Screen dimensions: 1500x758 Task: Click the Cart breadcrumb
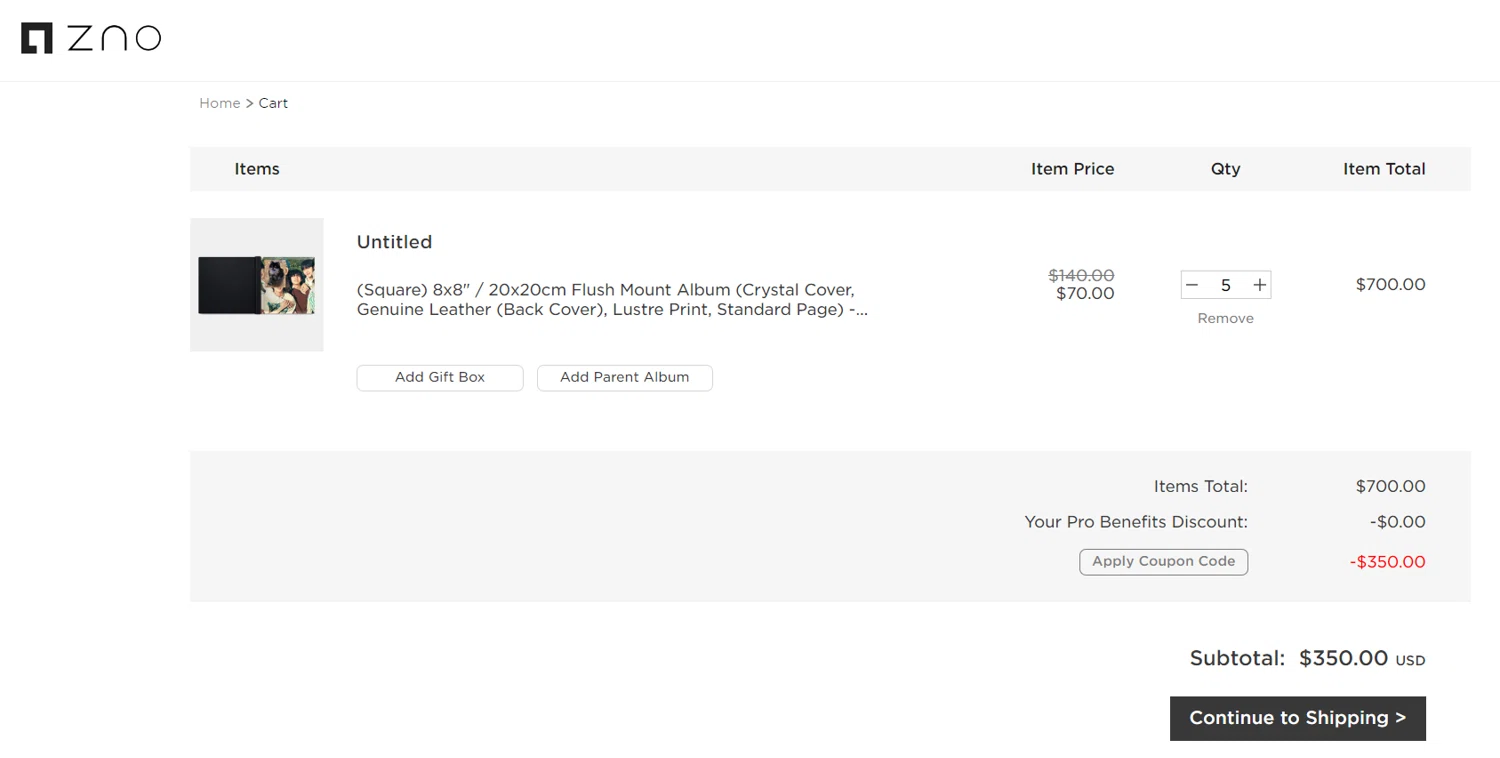click(273, 103)
